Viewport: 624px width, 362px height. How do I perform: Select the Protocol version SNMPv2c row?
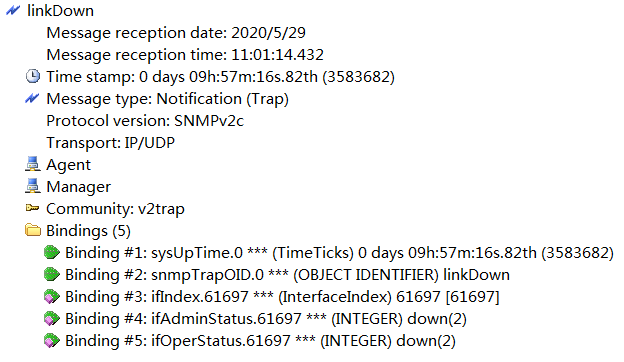145,121
